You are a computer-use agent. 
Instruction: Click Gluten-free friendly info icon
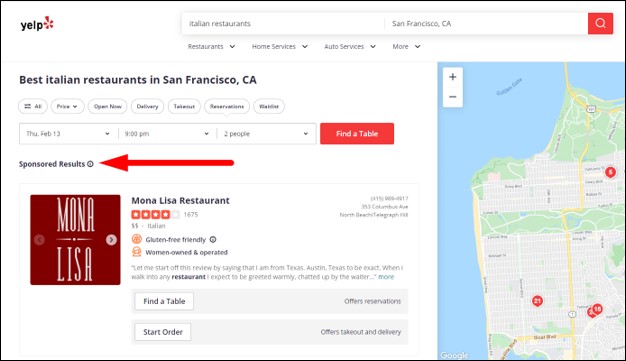[x=213, y=240]
